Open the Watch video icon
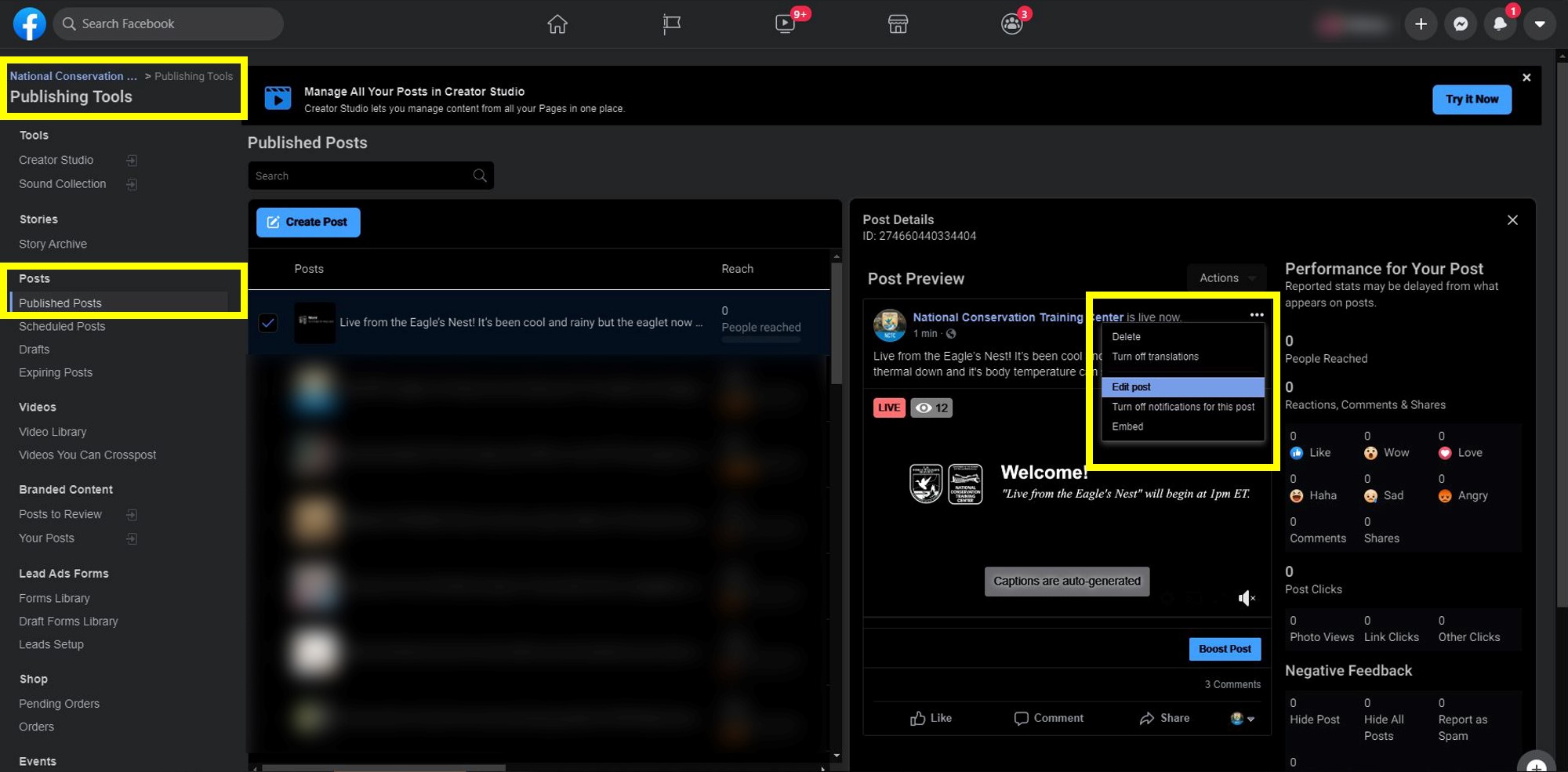The width and height of the screenshot is (1568, 772). [785, 24]
